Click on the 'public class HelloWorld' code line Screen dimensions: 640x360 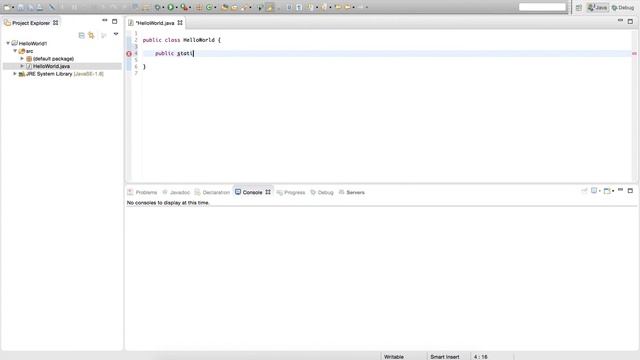[182, 40]
